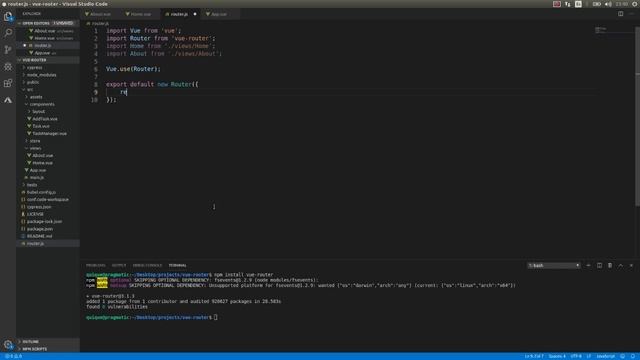The height and width of the screenshot is (360, 640).
Task: Close the terminal panel
Action: point(631,265)
